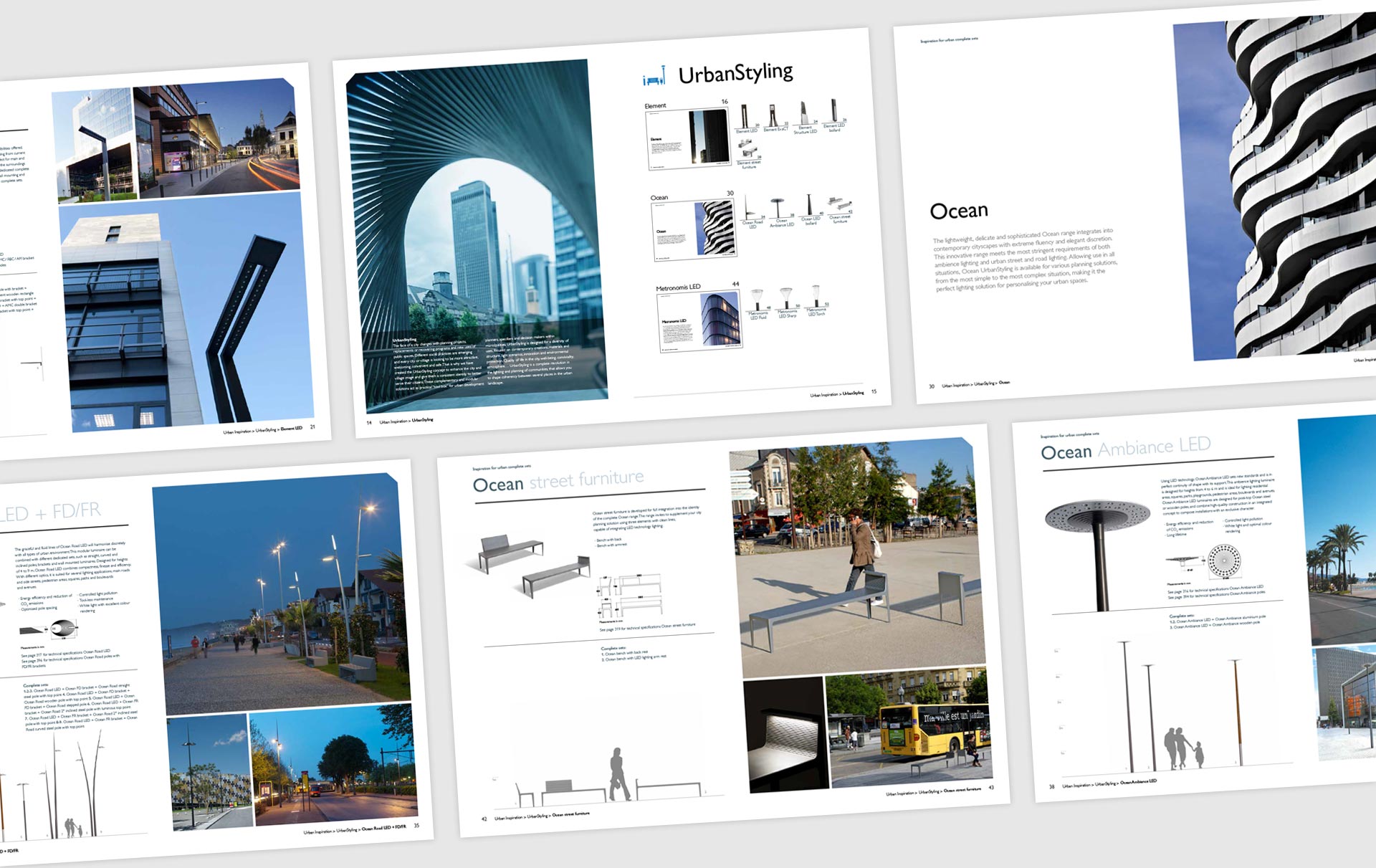
Task: Open the Ocean section page thumbnail
Action: (694, 229)
